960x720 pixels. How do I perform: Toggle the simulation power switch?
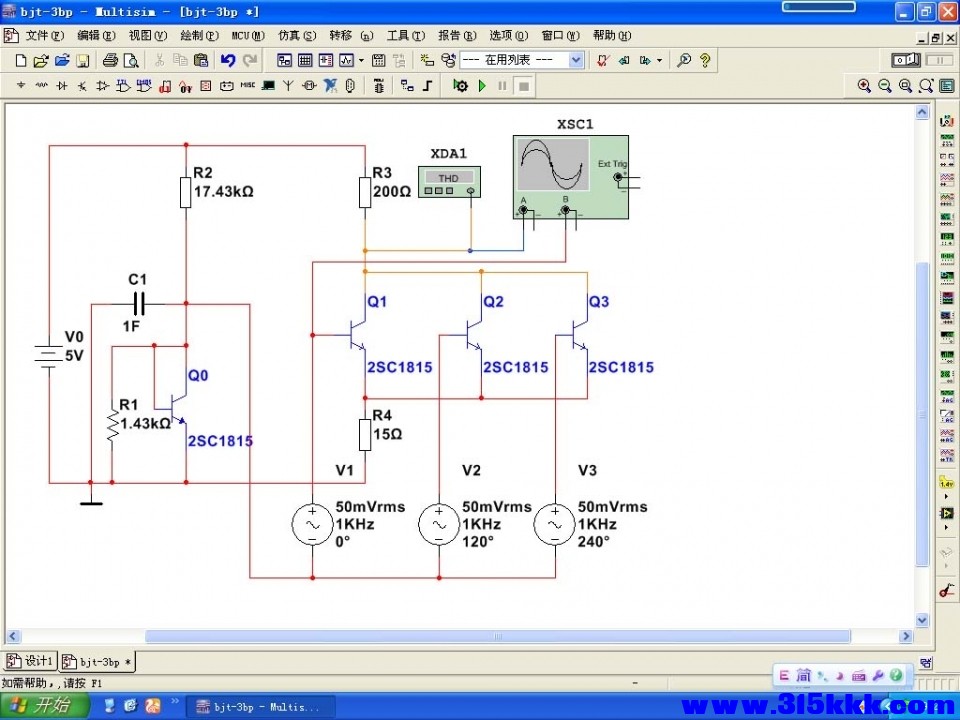[906, 60]
